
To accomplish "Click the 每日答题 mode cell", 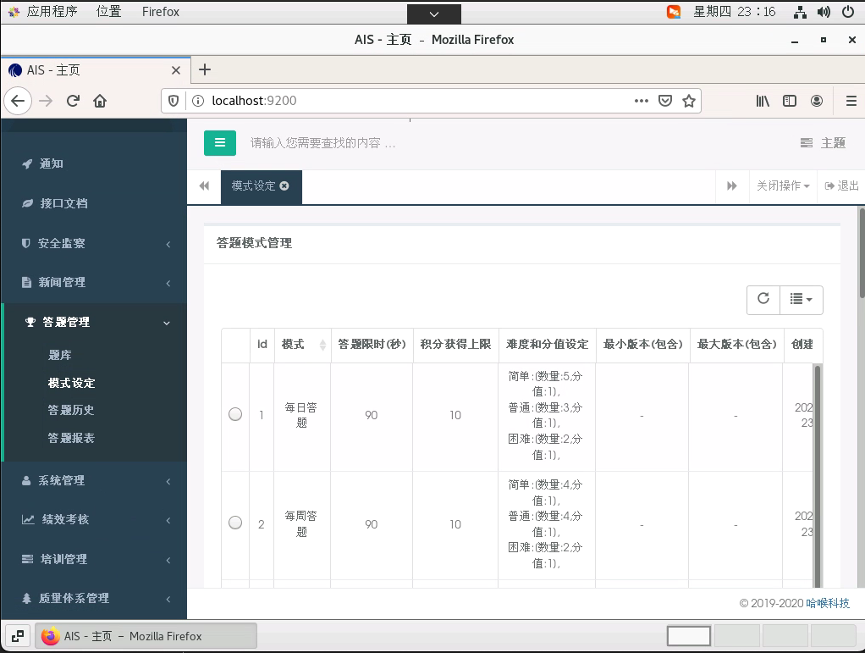I will (x=301, y=415).
